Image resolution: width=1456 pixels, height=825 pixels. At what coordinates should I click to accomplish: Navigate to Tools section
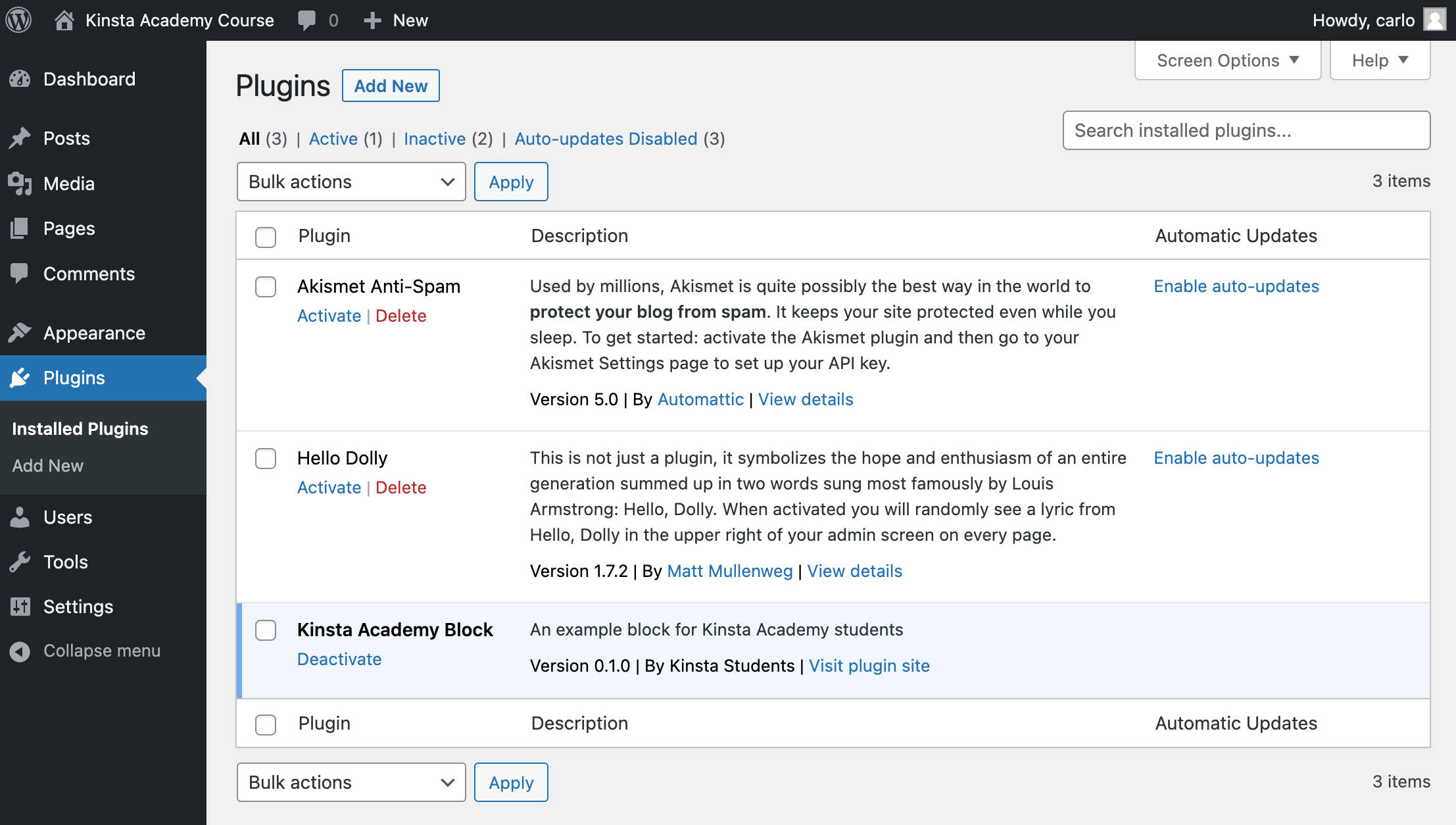point(64,561)
